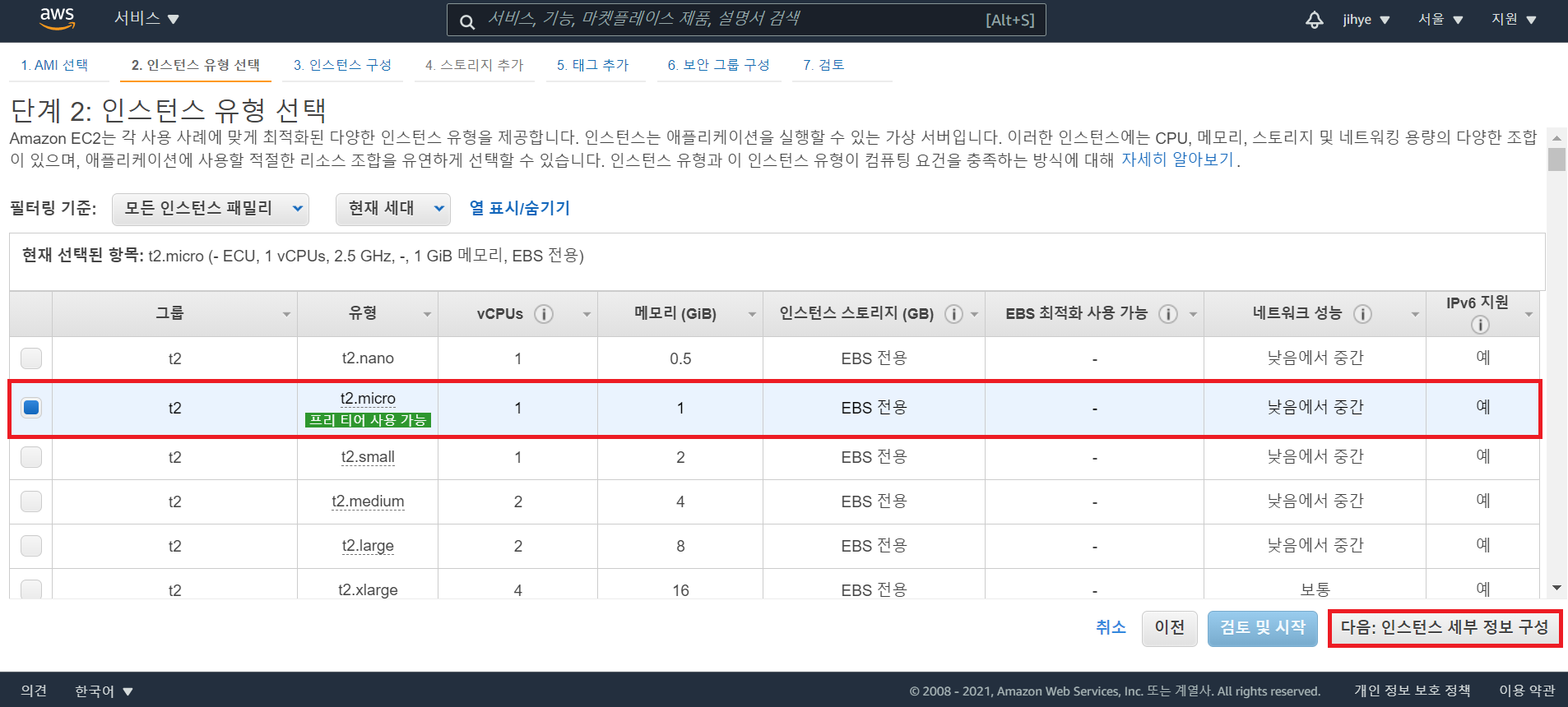The width and height of the screenshot is (1568, 707).
Task: Click the scrollbar up arrow
Action: pos(1556,137)
